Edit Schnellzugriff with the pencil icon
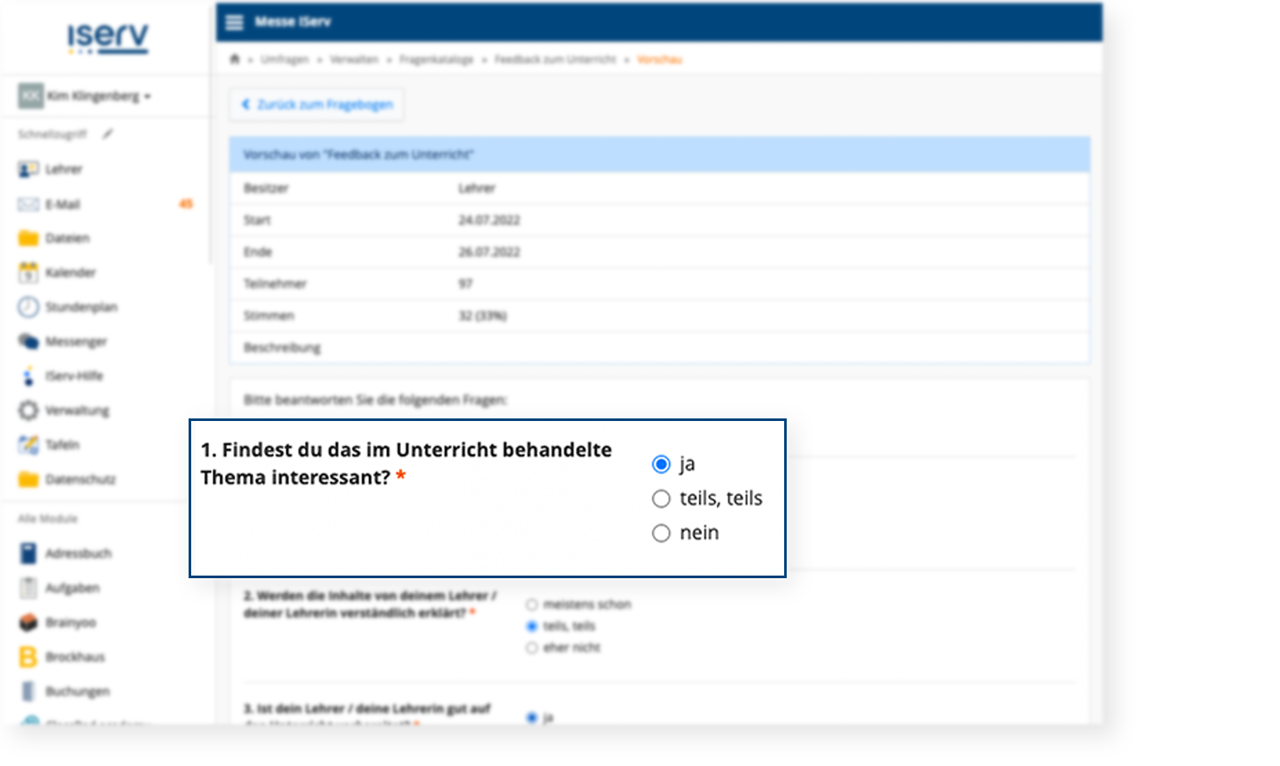This screenshot has height=766, width=1280. [108, 133]
